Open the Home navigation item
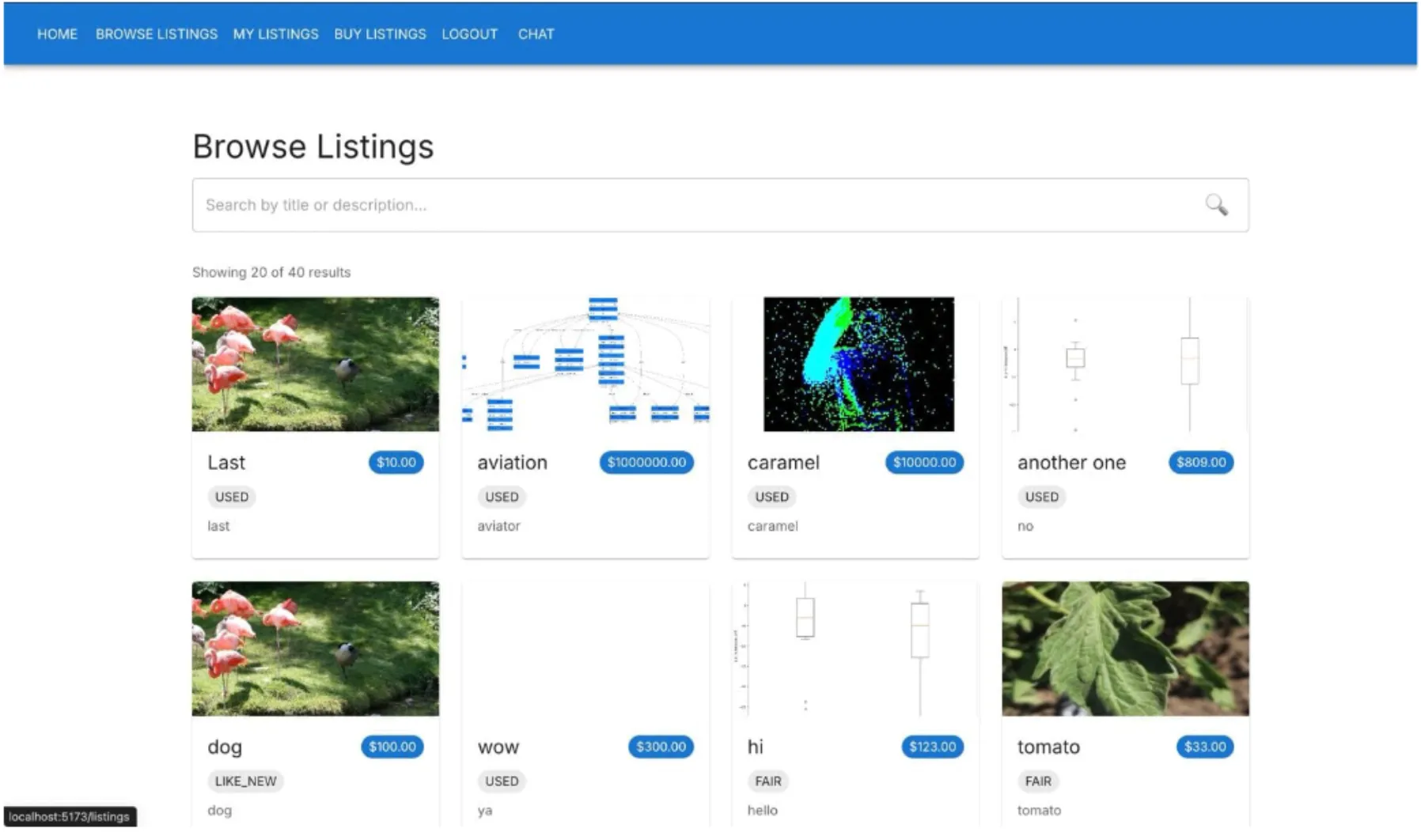Image resolution: width=1421 pixels, height=840 pixels. point(57,34)
